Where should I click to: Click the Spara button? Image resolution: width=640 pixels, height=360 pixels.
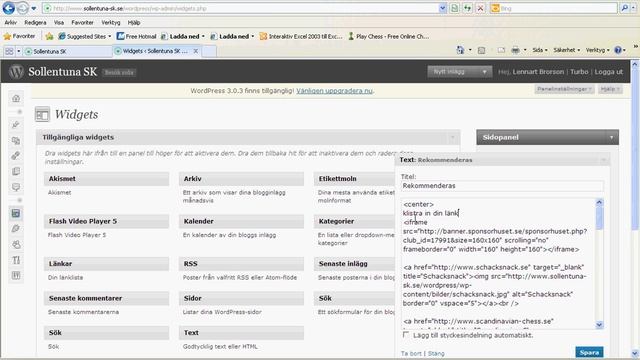click(589, 352)
